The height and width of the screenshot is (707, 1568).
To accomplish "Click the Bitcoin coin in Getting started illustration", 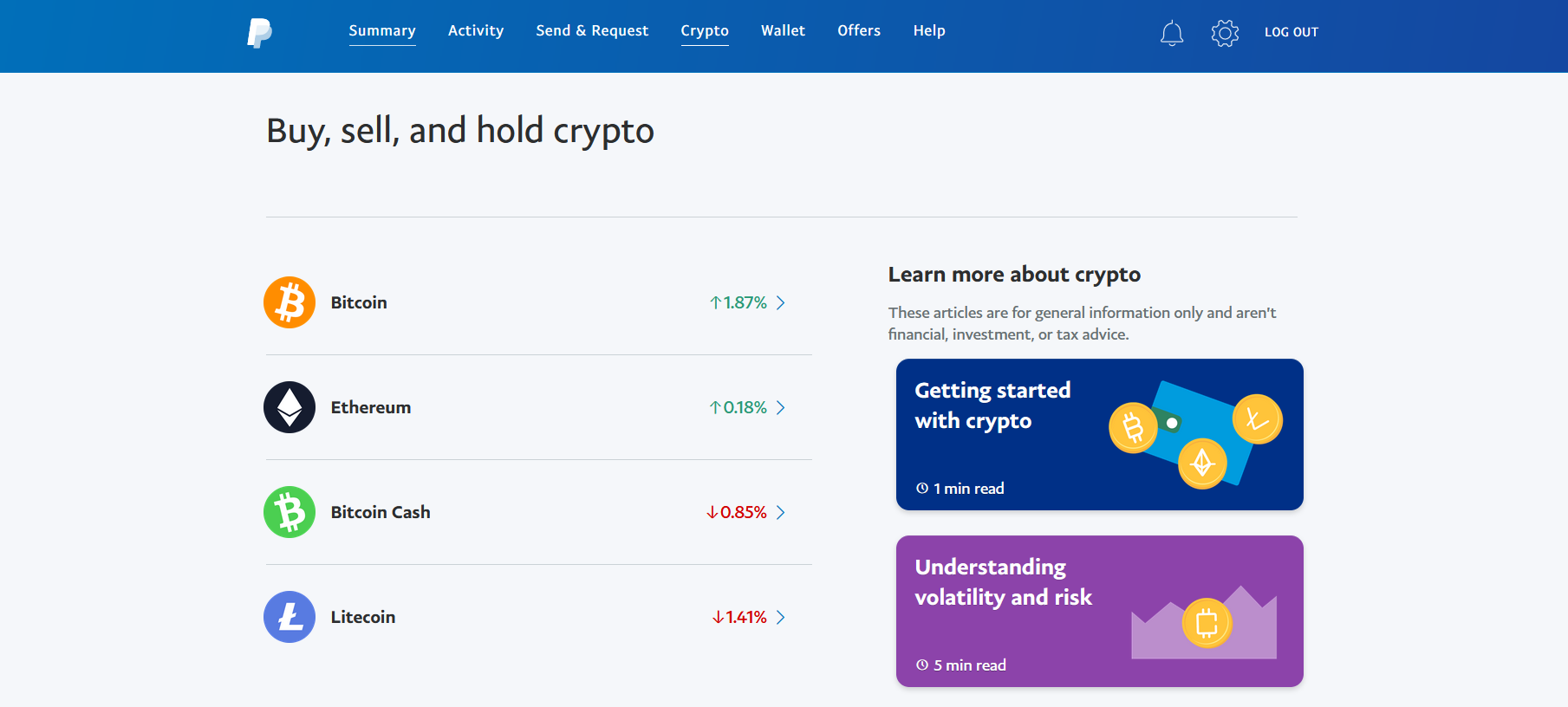I will pyautogui.click(x=1133, y=427).
